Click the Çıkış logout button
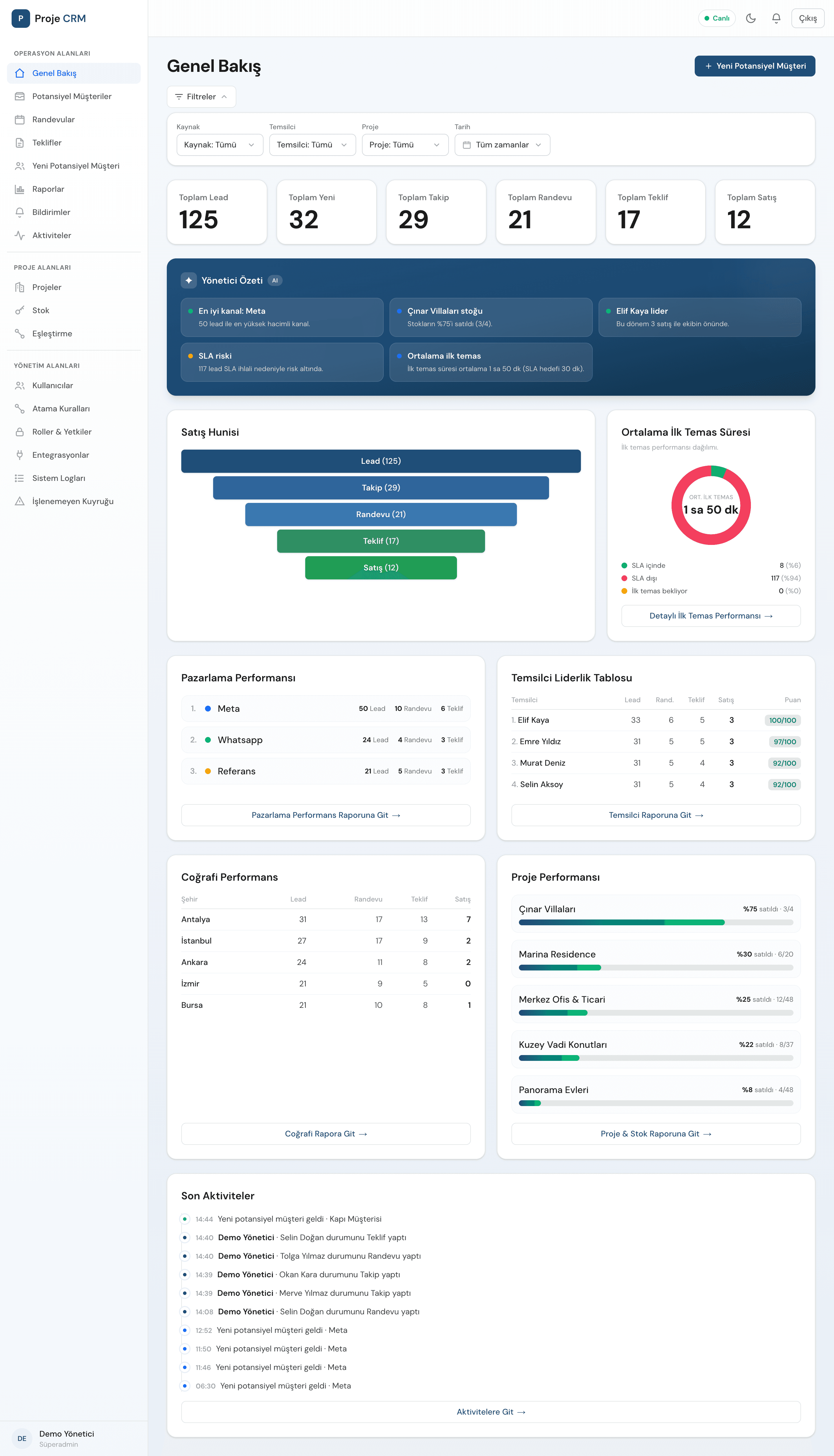834x1456 pixels. 808,18
